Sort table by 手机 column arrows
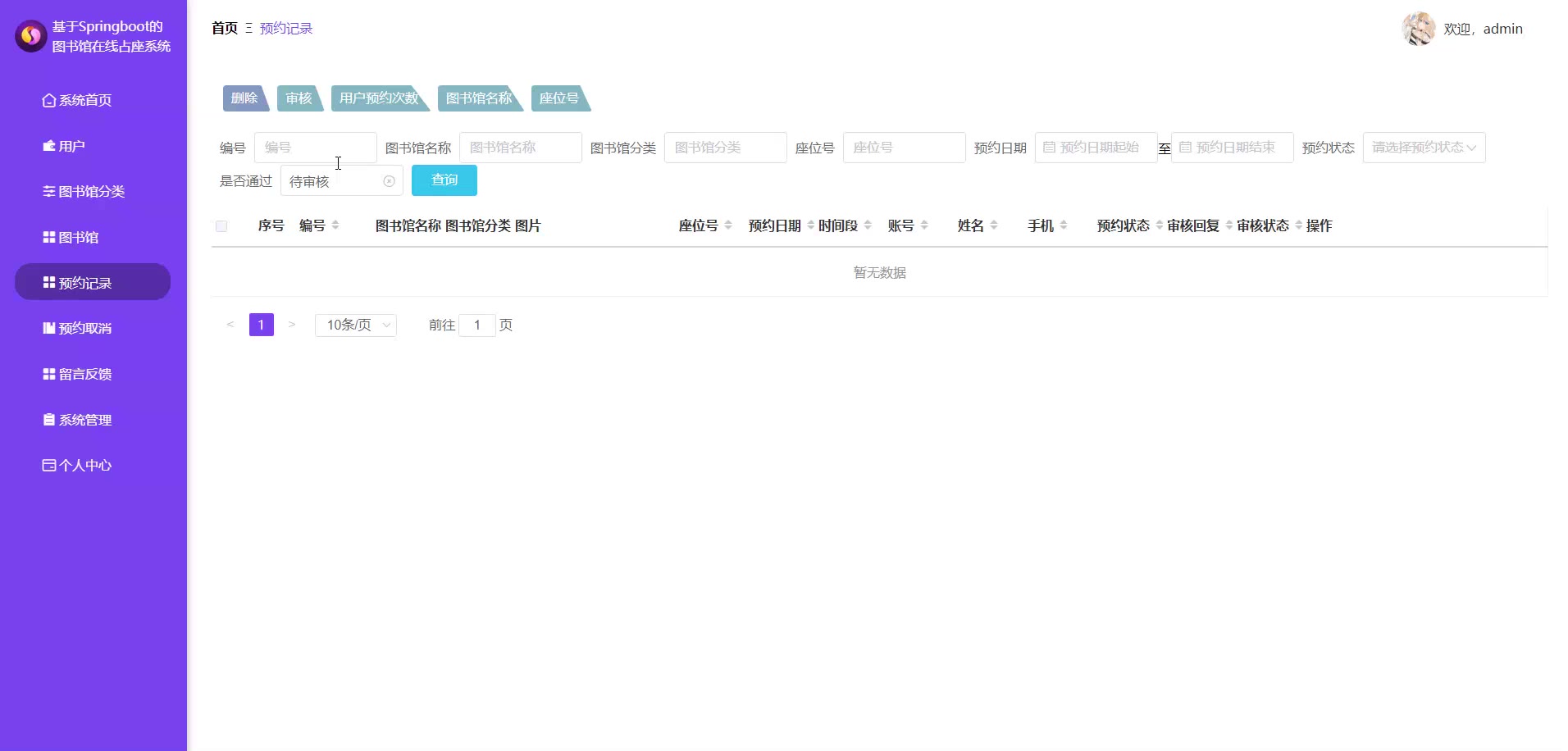This screenshot has height=751, width=1568. click(1064, 225)
